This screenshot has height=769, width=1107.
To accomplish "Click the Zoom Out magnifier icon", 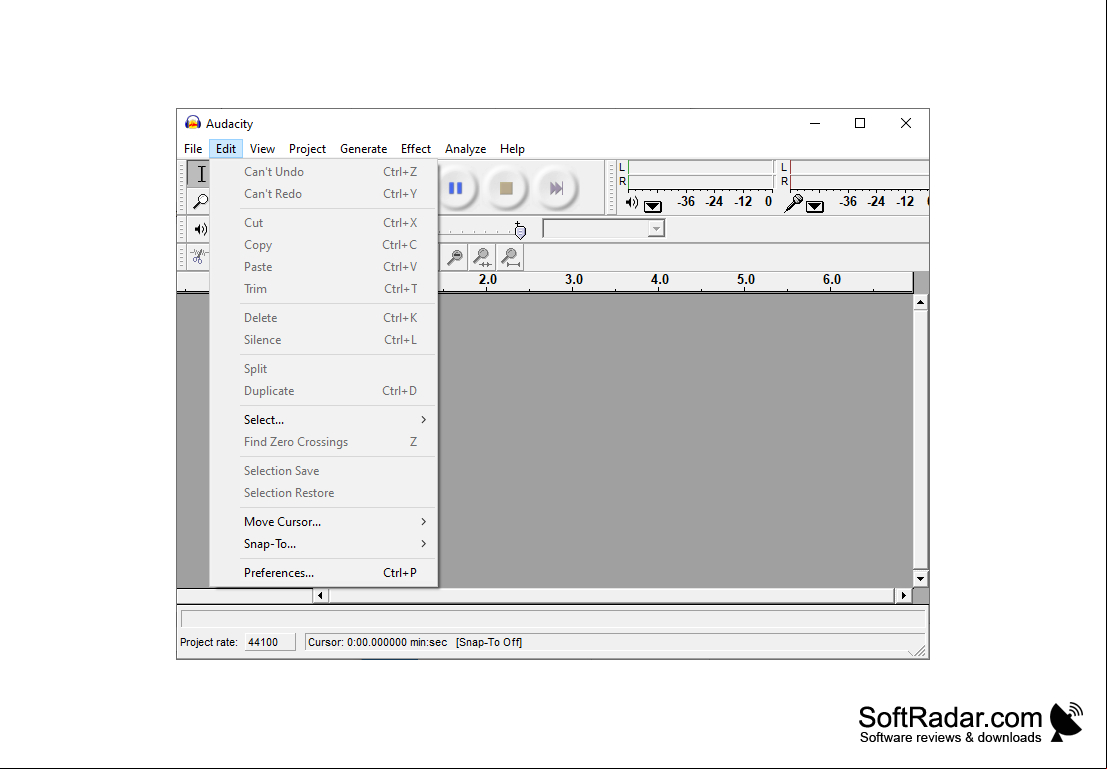I will [x=455, y=257].
